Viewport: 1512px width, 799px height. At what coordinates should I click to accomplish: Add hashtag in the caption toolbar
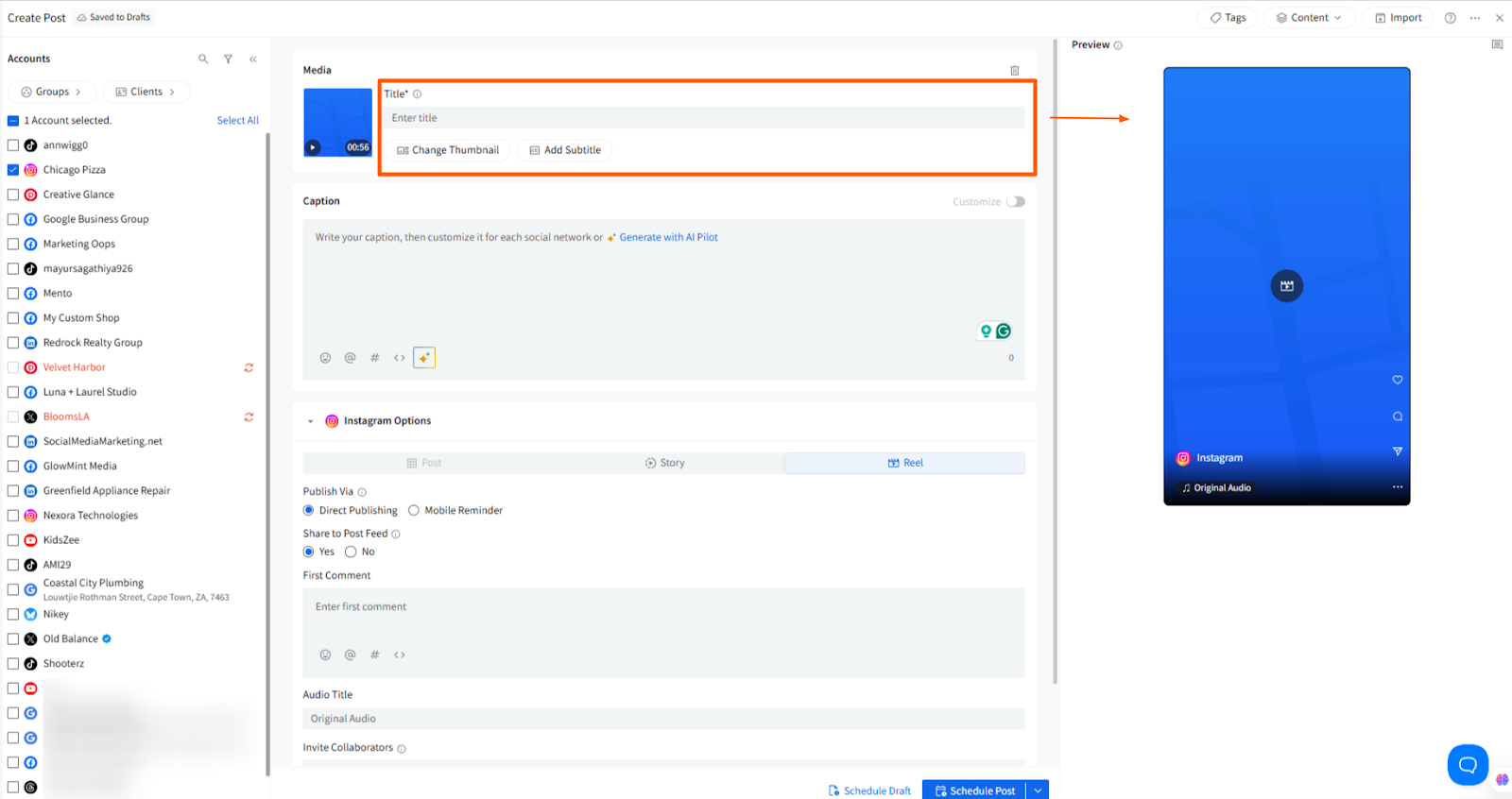374,358
